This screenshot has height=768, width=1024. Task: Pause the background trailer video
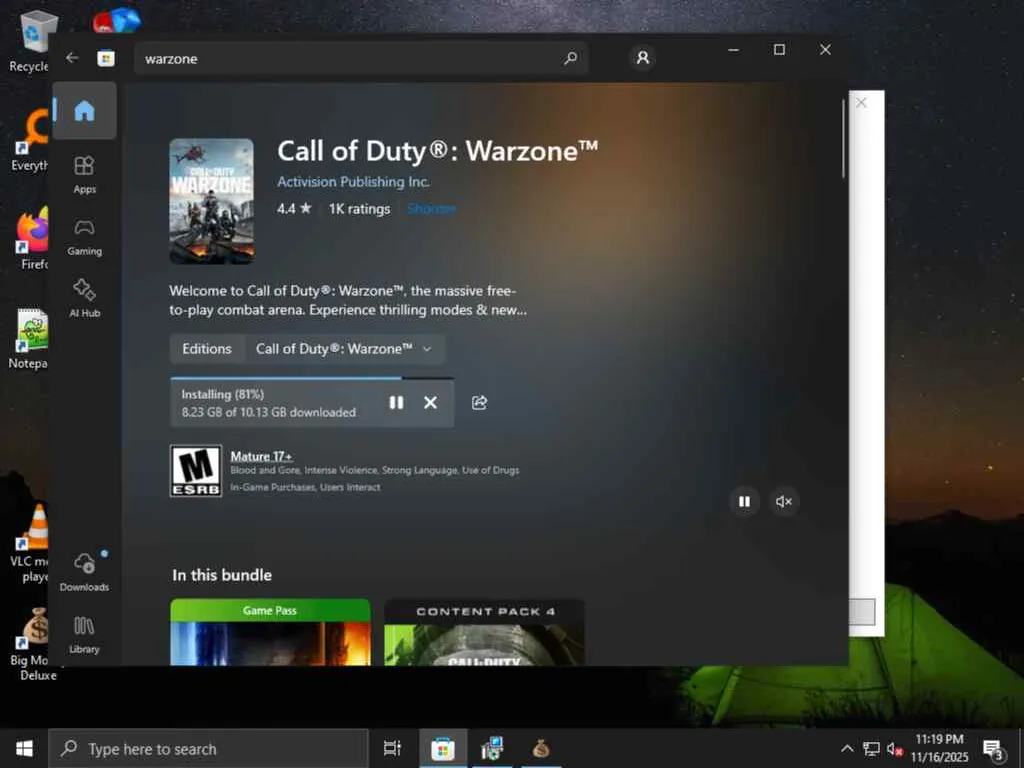click(744, 502)
